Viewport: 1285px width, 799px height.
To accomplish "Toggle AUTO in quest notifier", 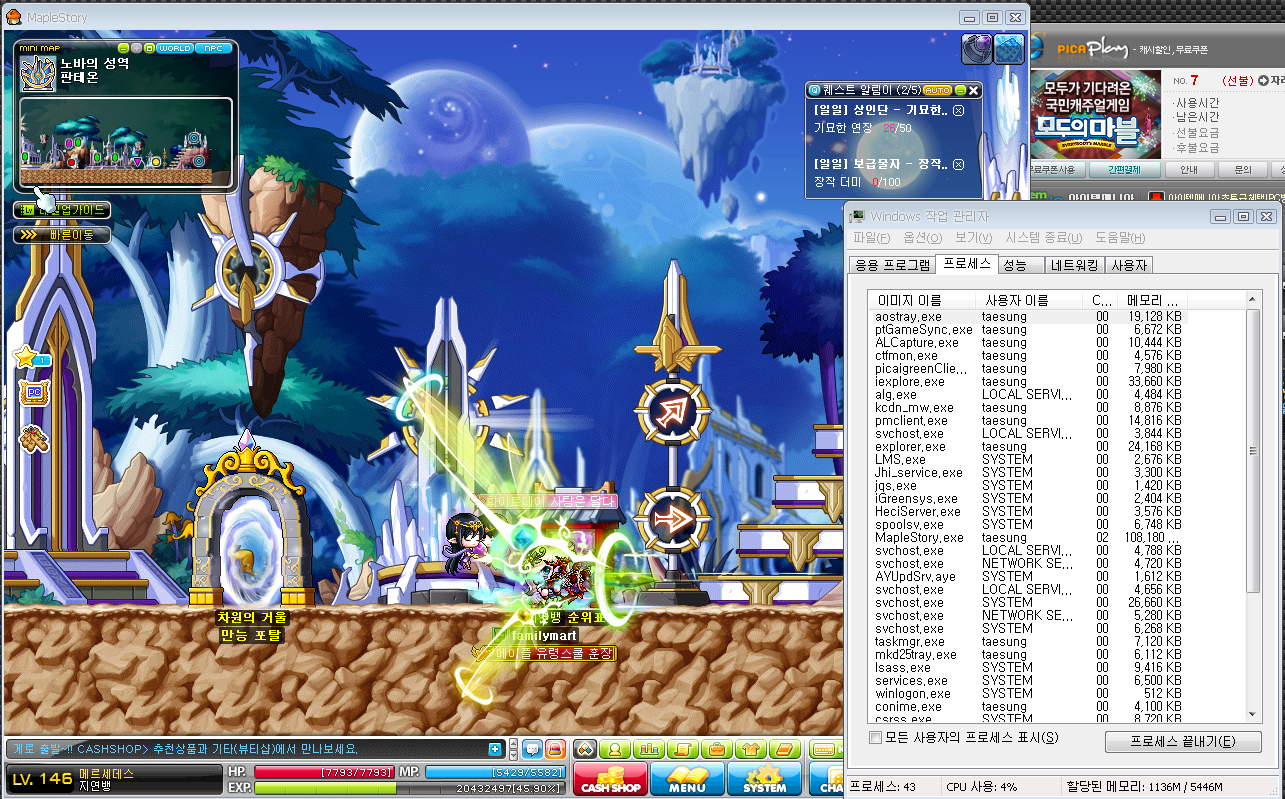I will (937, 90).
